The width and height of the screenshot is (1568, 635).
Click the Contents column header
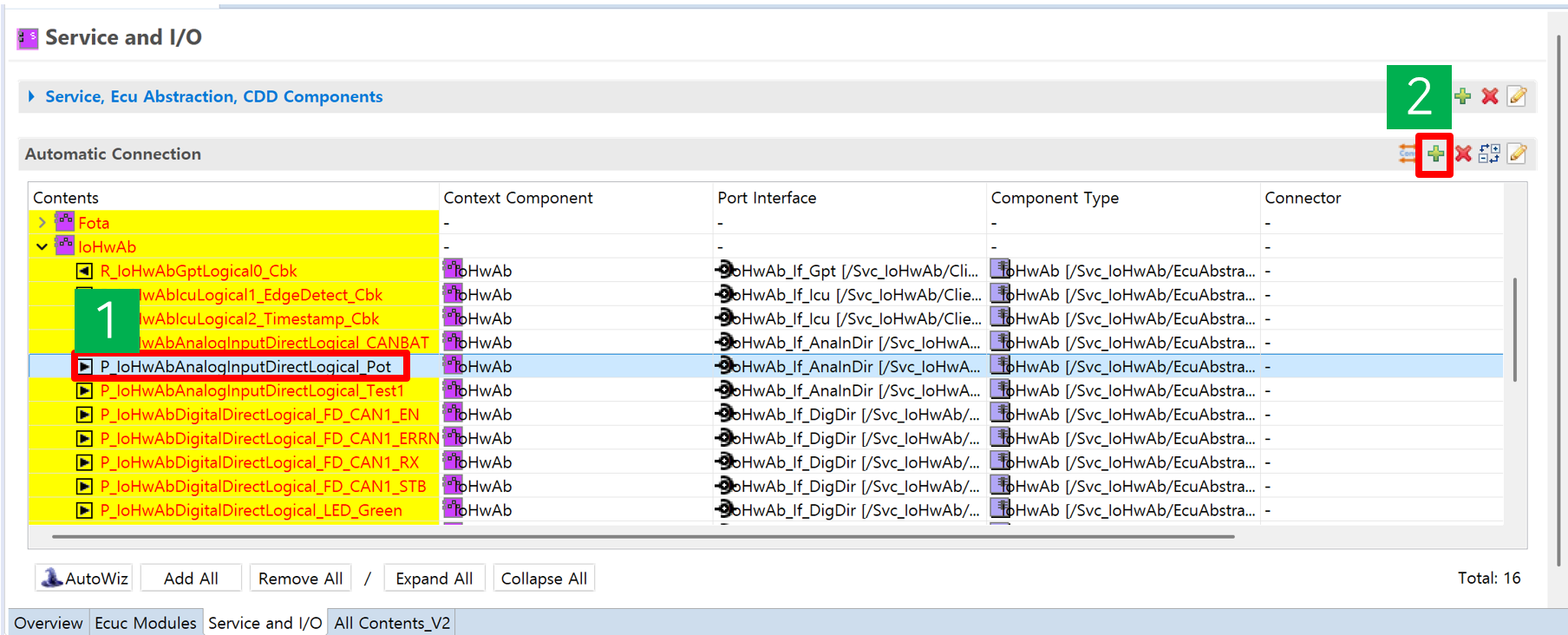click(x=233, y=198)
